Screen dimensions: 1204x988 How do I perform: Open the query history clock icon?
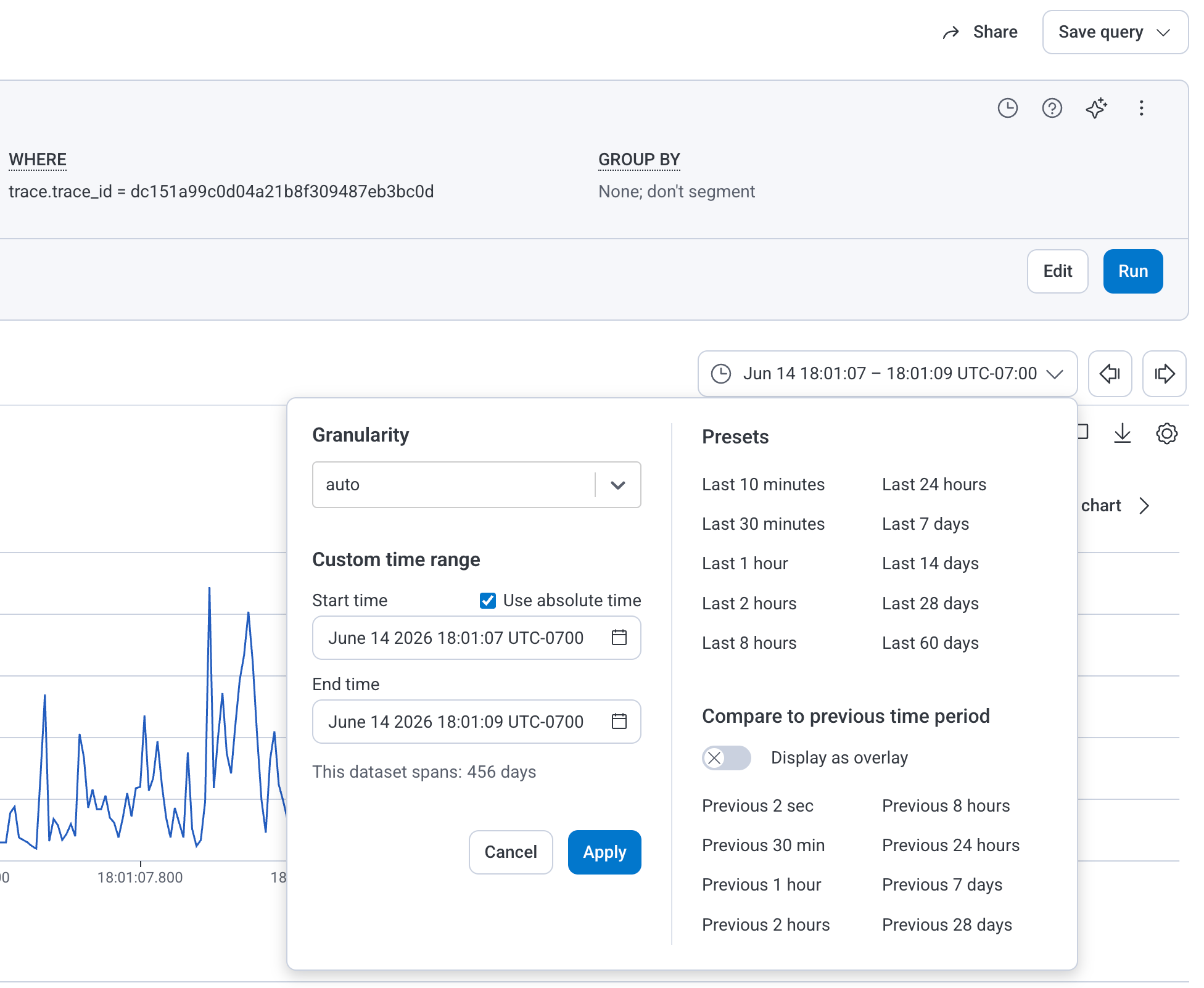[x=1007, y=108]
